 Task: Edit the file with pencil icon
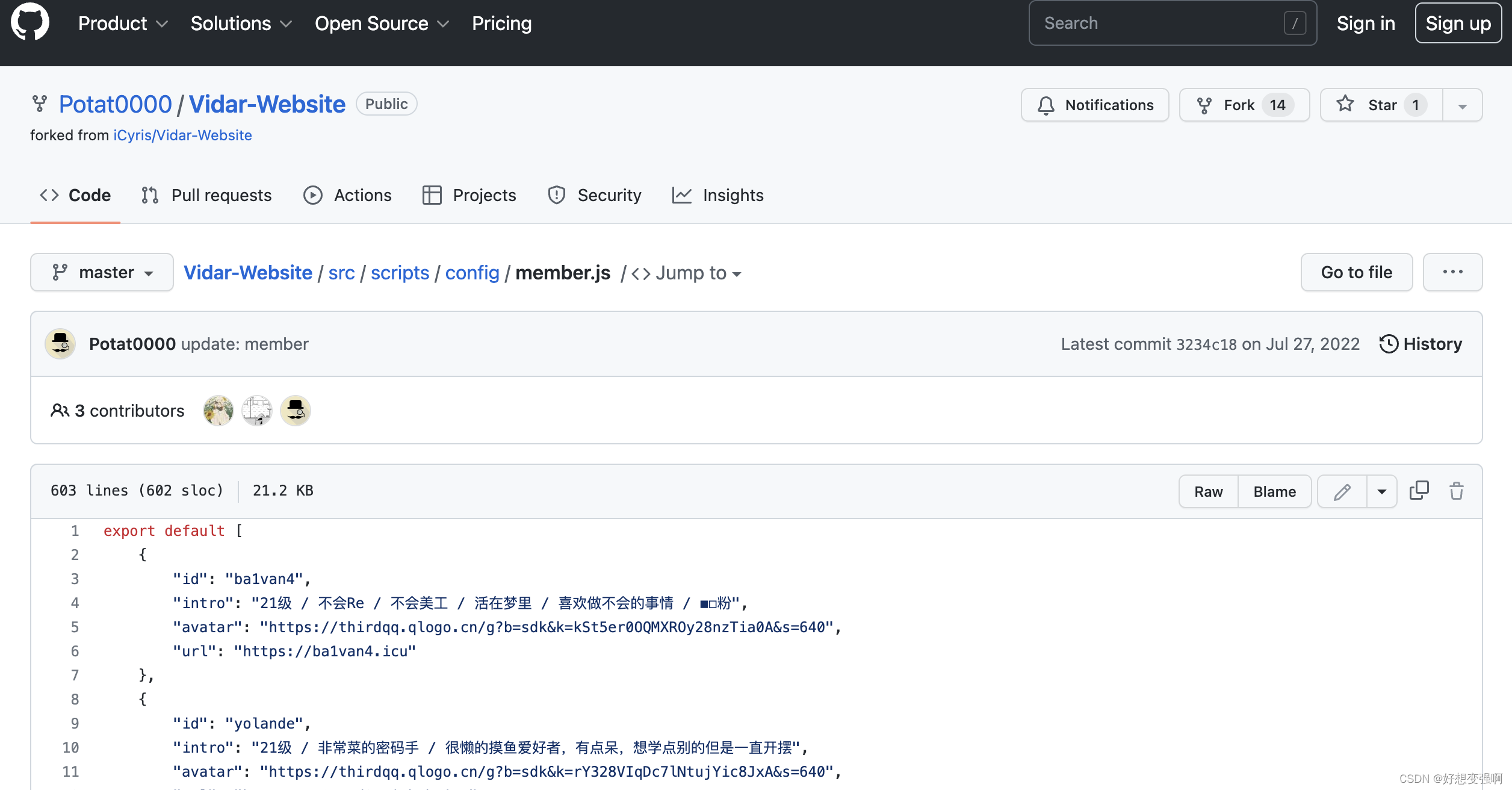click(x=1342, y=491)
